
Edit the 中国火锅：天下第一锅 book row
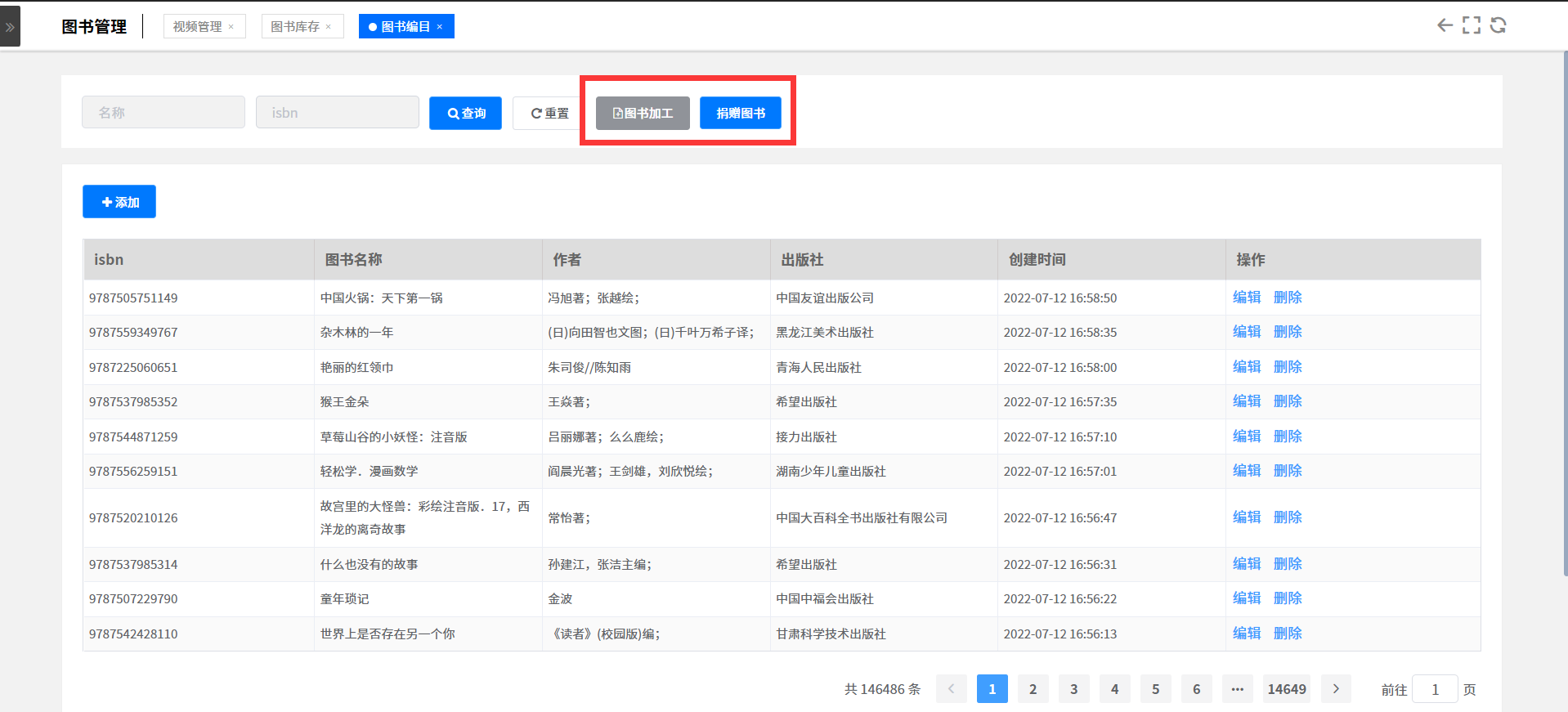pos(1246,298)
